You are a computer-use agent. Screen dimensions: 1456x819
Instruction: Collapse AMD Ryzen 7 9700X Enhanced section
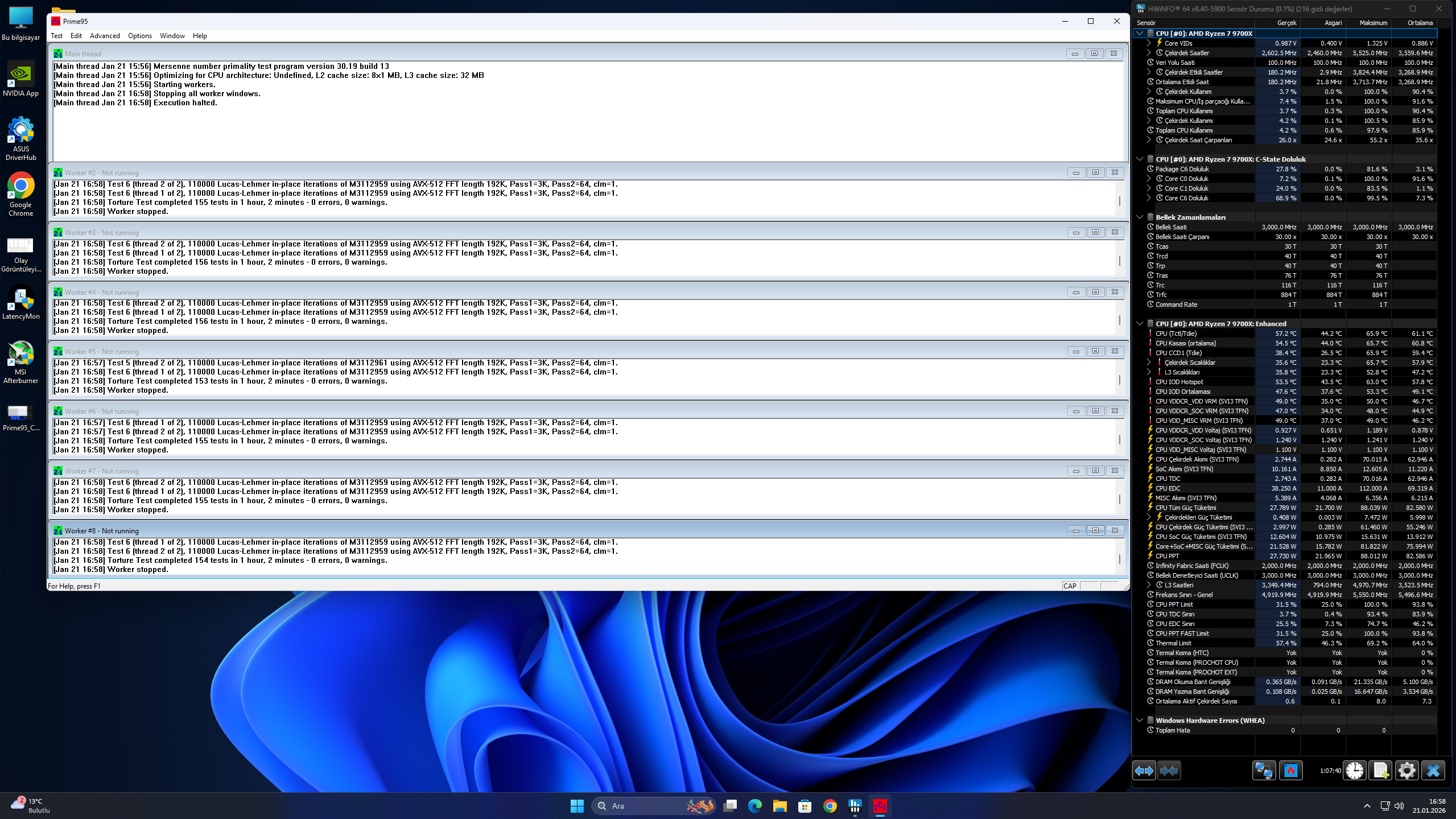[1140, 324]
